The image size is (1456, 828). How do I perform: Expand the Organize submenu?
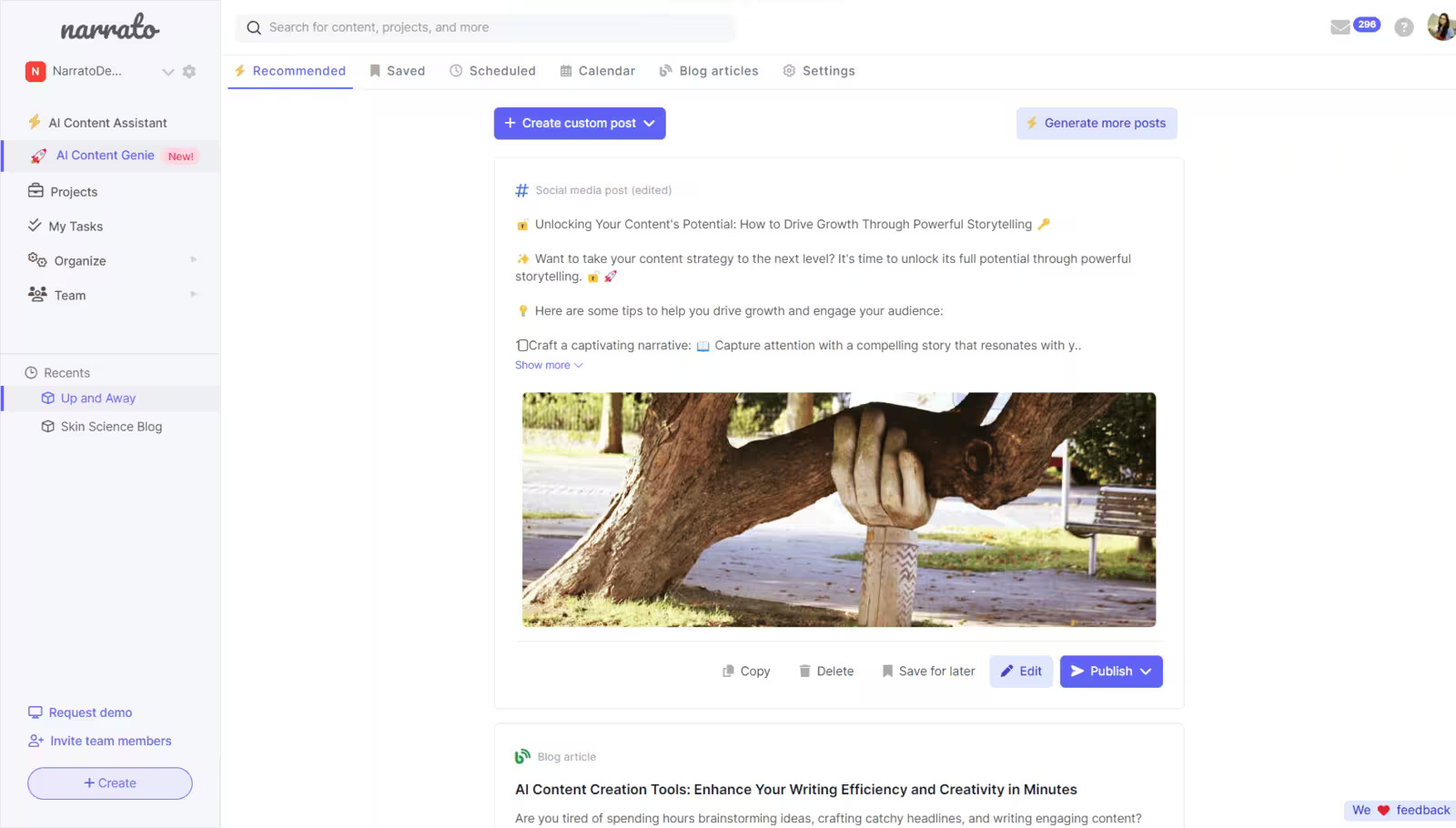[193, 260]
